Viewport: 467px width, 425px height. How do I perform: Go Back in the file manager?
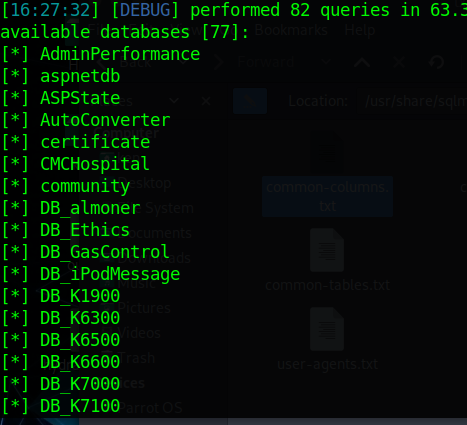[135, 62]
